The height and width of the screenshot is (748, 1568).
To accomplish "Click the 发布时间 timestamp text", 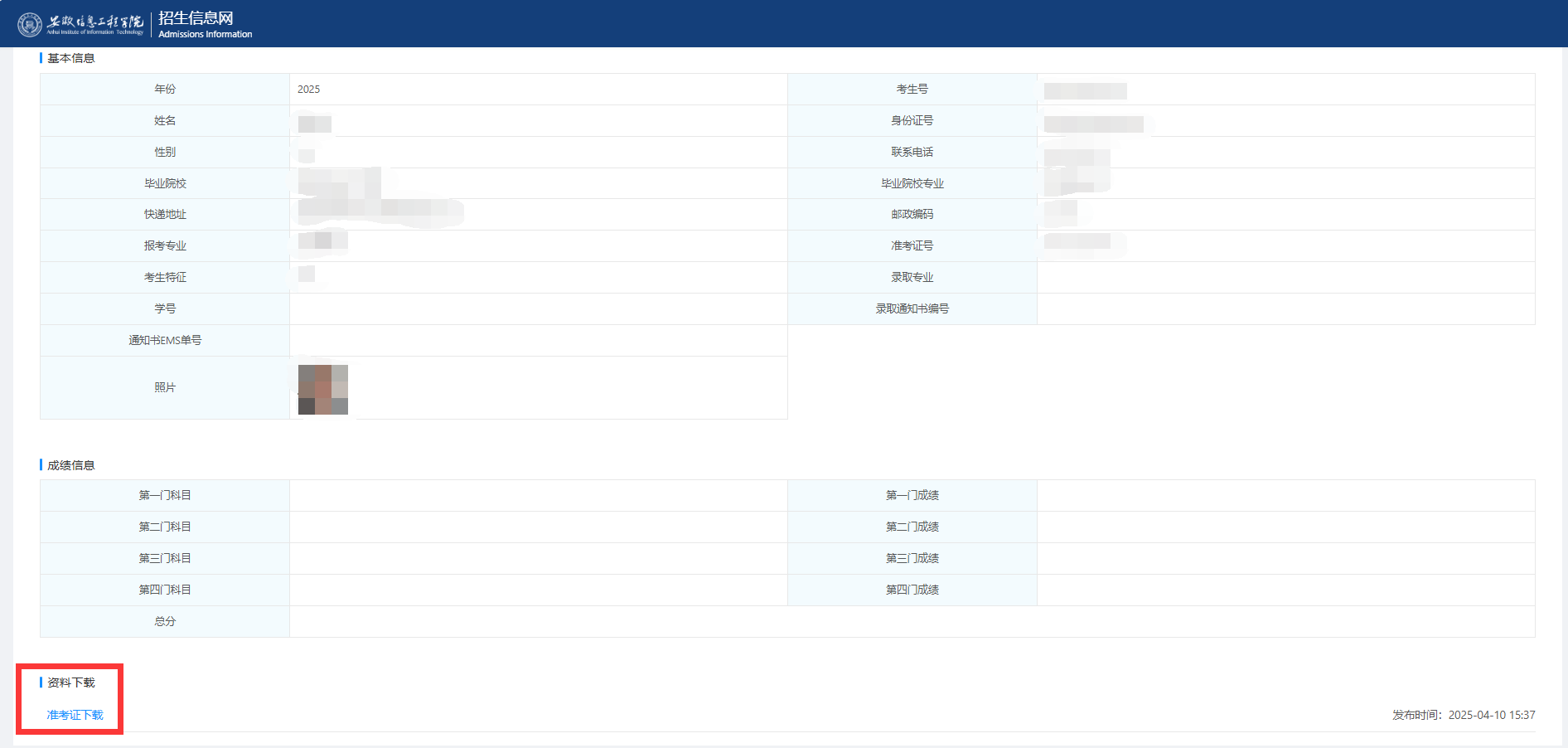I will [1463, 715].
